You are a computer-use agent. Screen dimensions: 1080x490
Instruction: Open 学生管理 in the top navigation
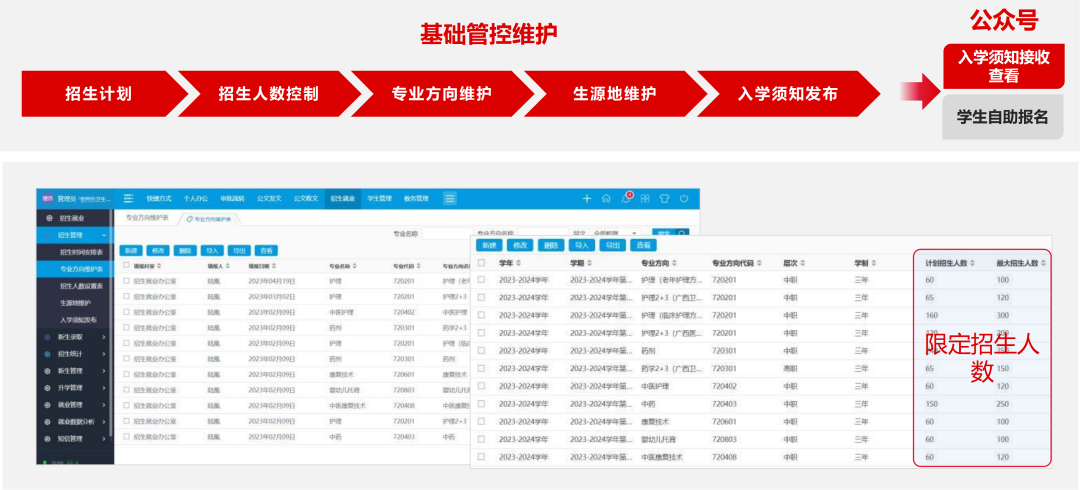pos(379,198)
